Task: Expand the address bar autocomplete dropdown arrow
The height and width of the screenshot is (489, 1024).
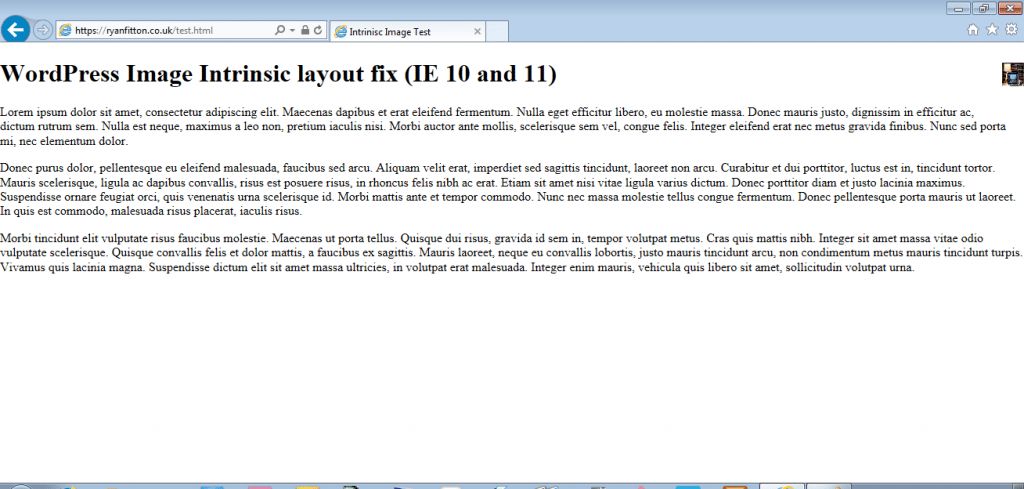Action: 291,31
